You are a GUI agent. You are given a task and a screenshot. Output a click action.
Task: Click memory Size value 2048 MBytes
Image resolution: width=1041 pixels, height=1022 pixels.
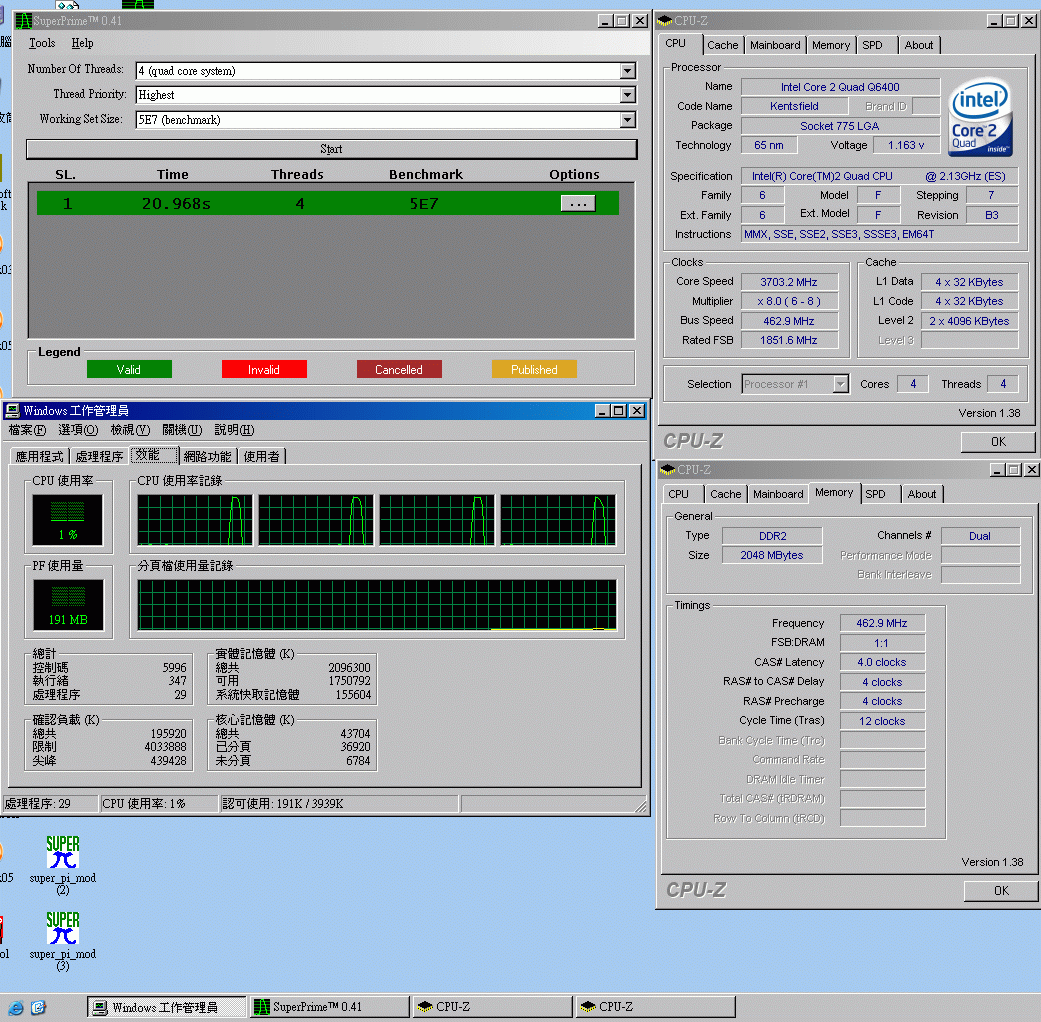click(771, 555)
